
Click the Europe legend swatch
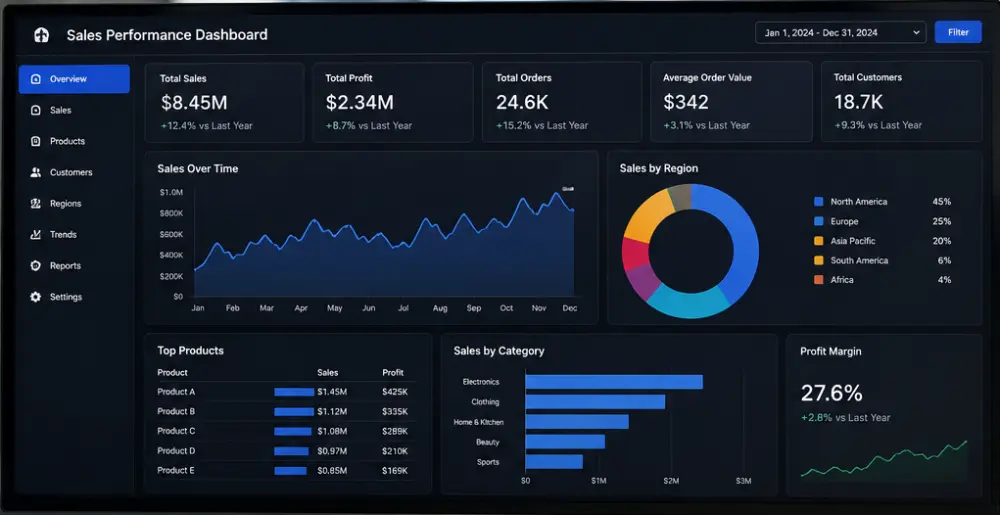pos(819,222)
